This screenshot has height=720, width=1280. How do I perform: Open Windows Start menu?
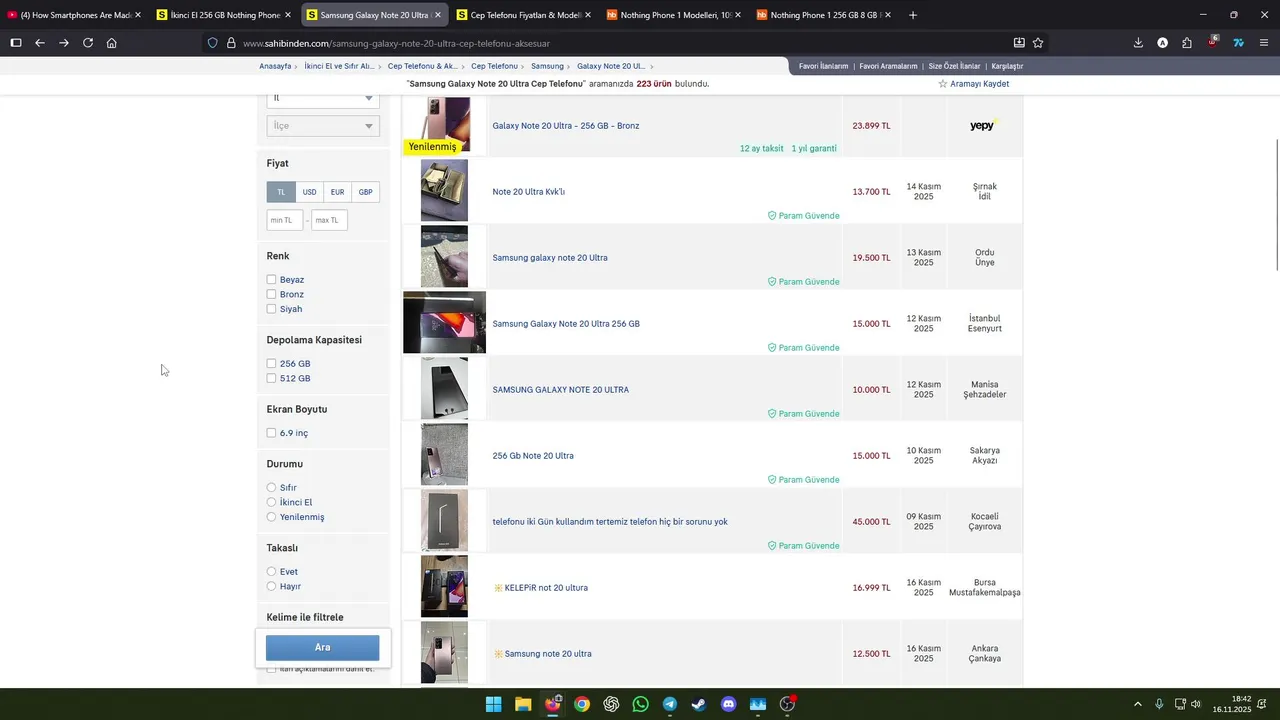pos(493,704)
